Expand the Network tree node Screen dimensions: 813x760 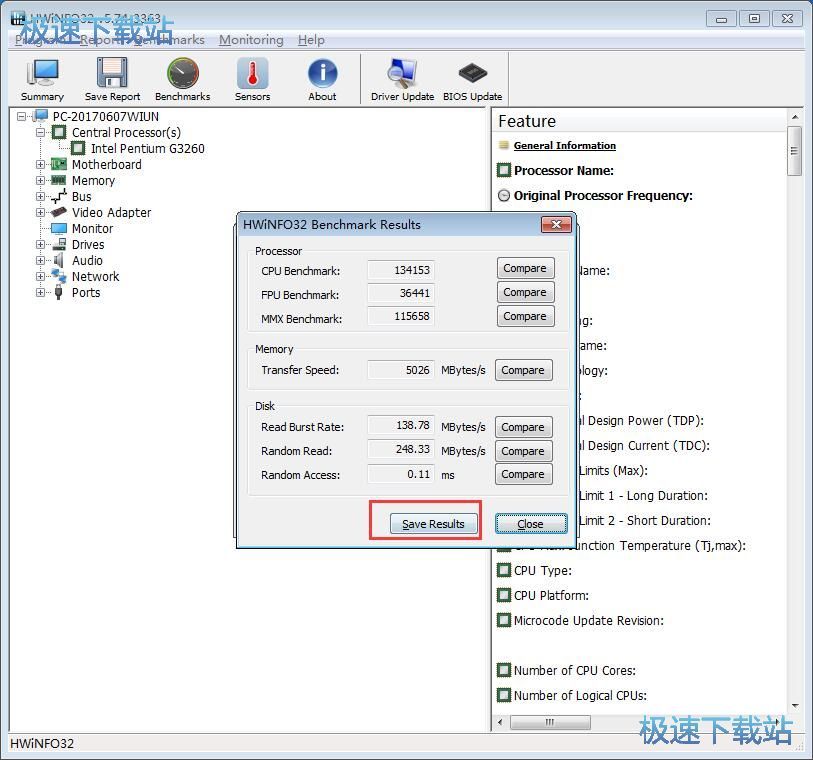point(40,276)
